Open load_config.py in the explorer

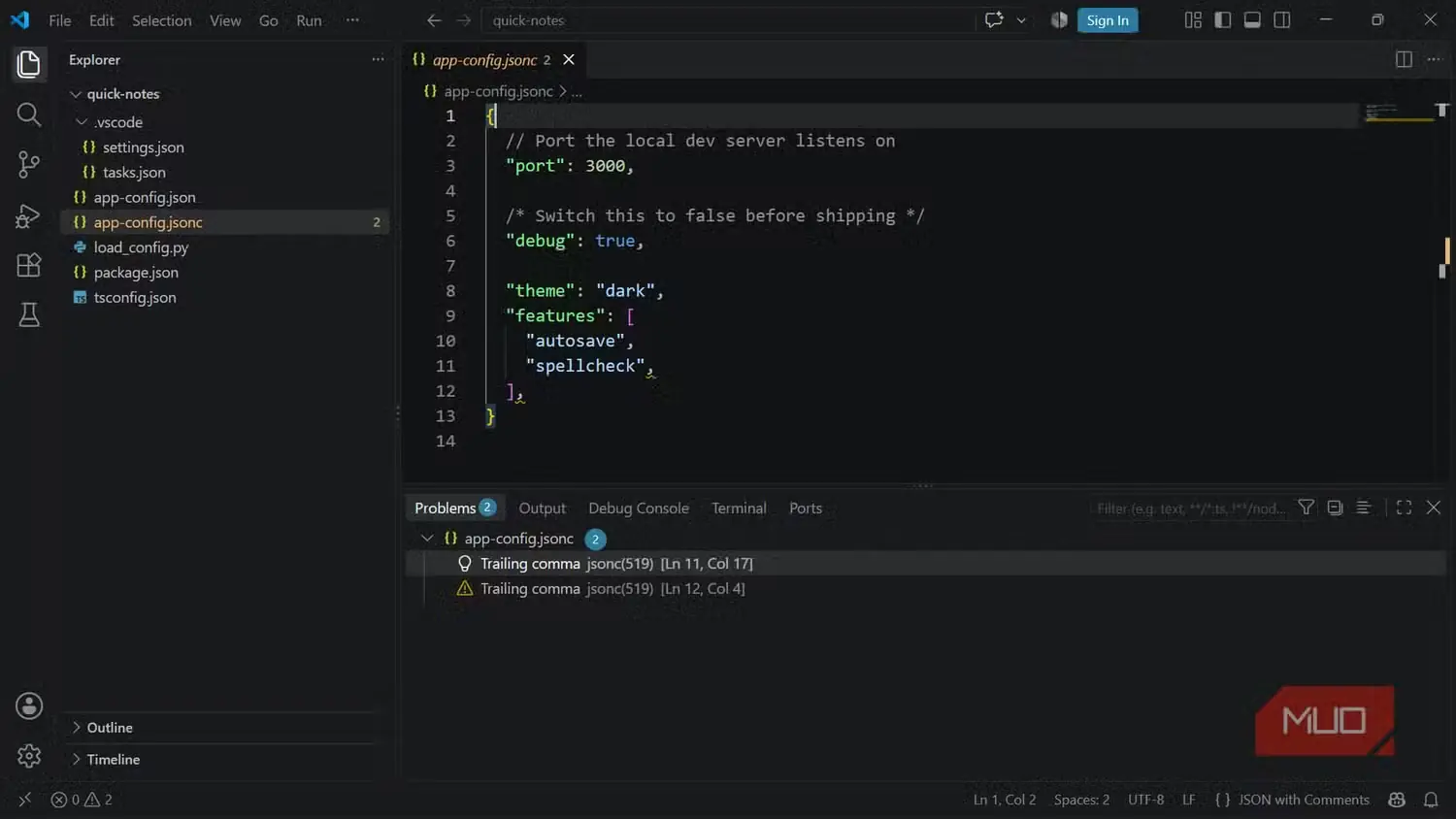[141, 247]
